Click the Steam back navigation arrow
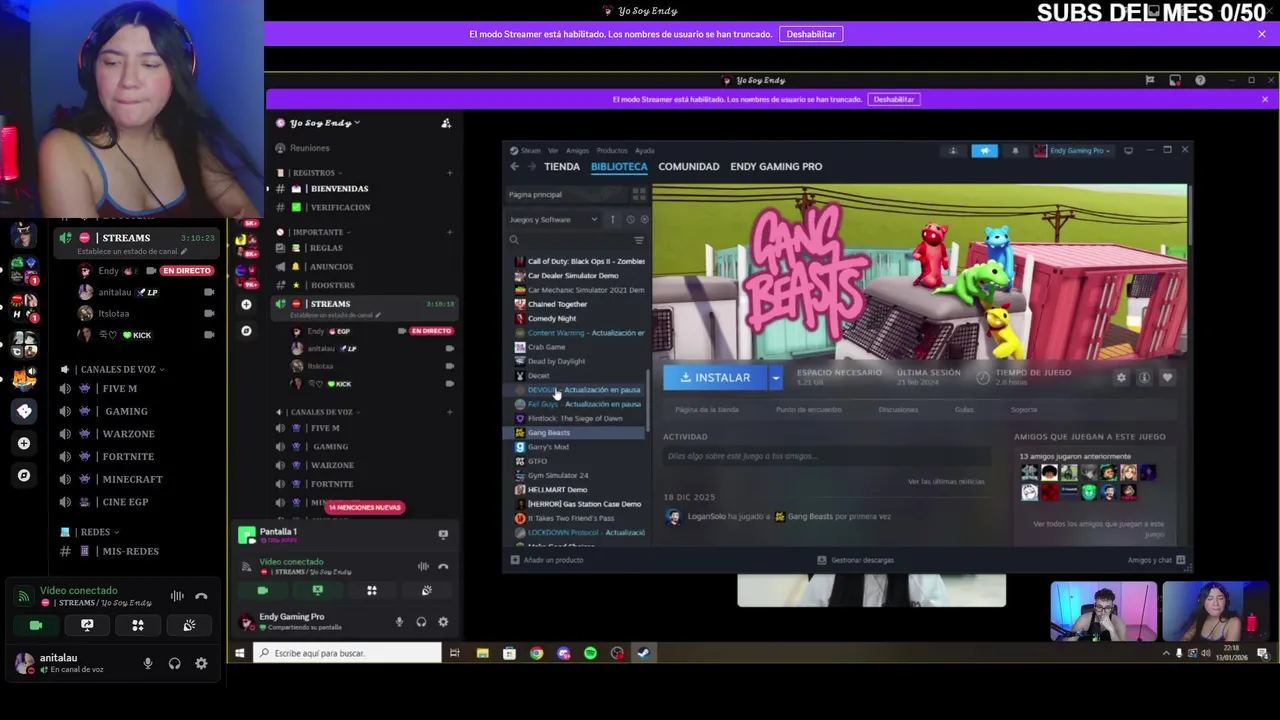Viewport: 1280px width, 720px height. 514,167
